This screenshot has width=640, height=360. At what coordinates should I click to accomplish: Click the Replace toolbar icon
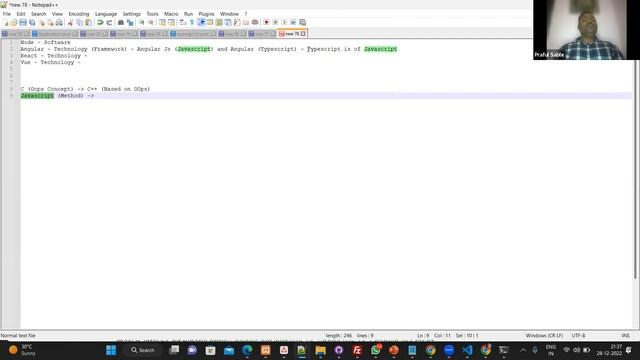[x=130, y=22]
